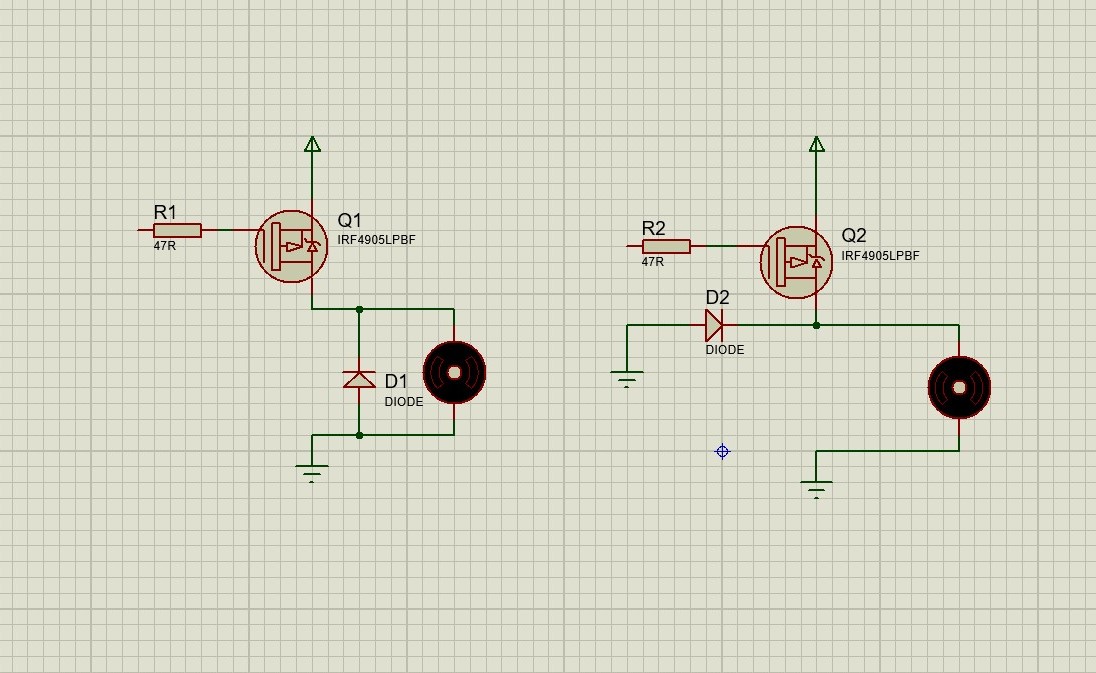Select resistor R2 body
The image size is (1096, 673).
(x=666, y=246)
